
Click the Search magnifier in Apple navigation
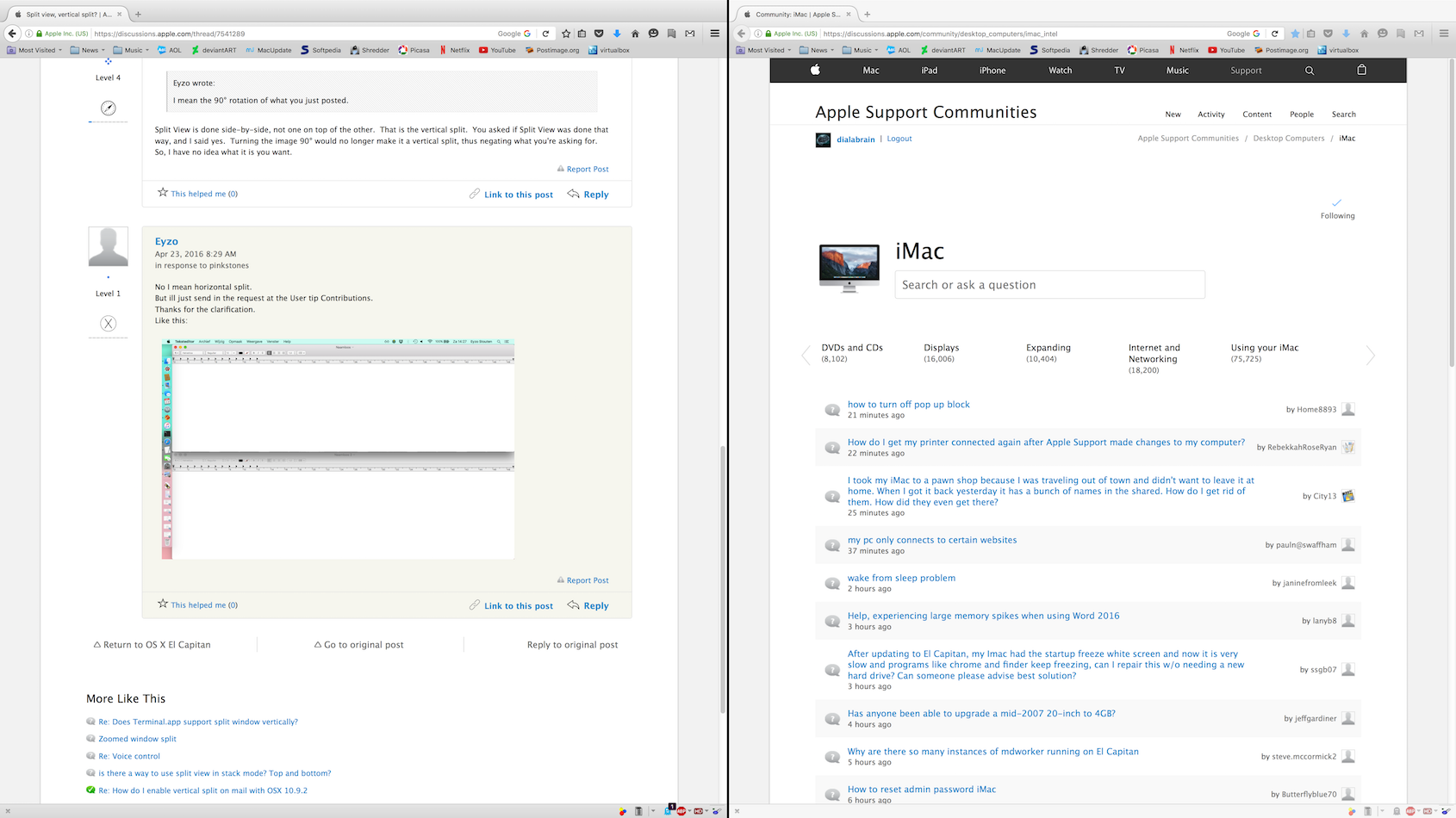(x=1310, y=70)
